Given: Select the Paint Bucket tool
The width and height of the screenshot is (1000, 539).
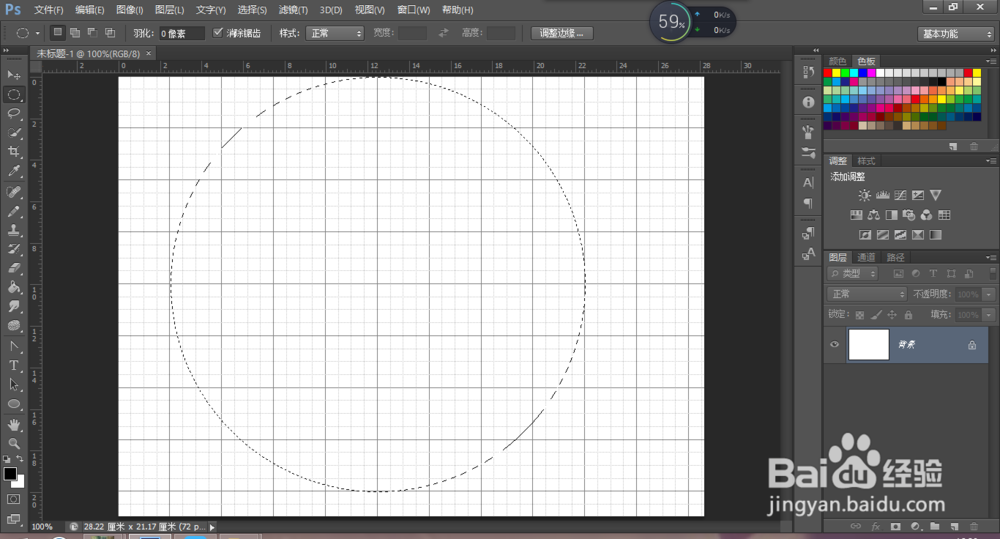Looking at the screenshot, I should coord(13,288).
